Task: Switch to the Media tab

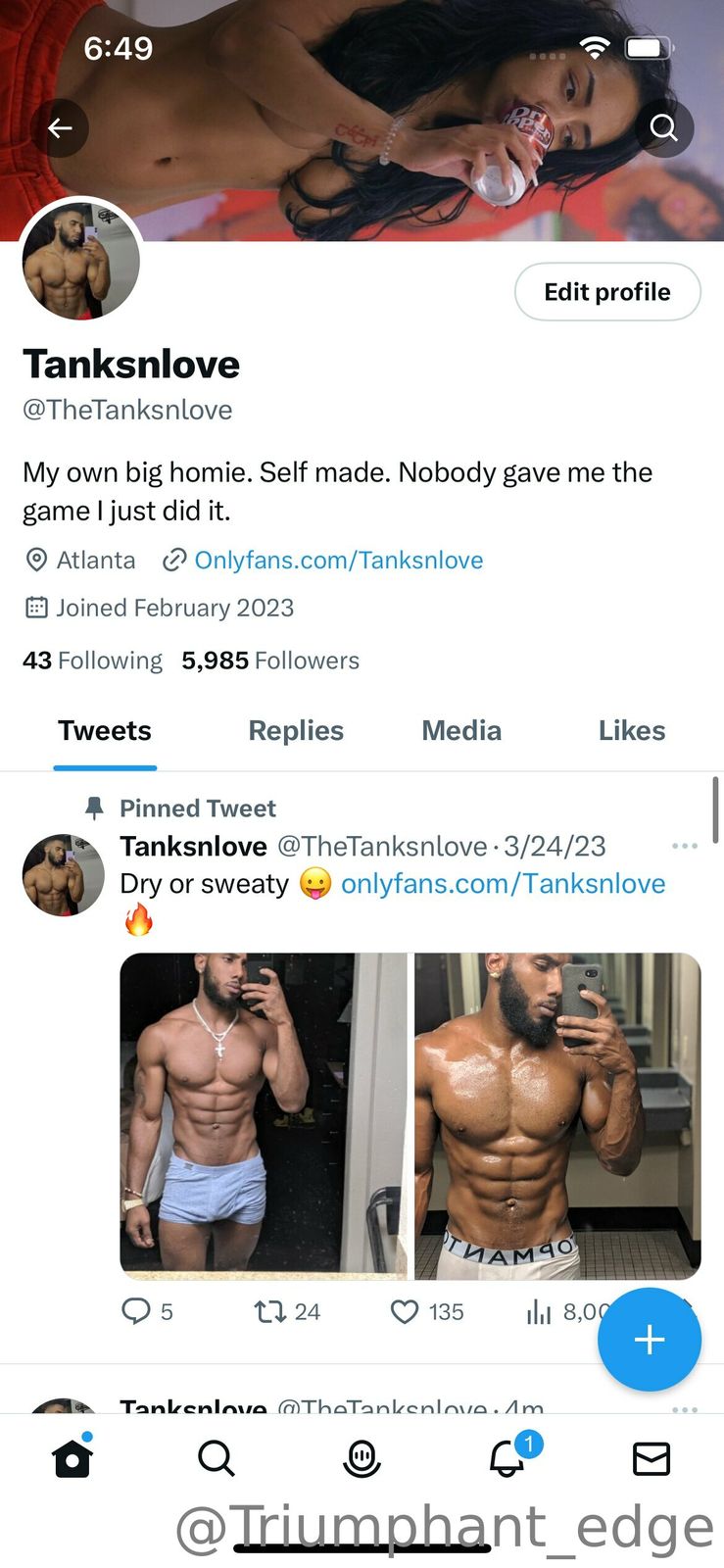Action: 461,731
